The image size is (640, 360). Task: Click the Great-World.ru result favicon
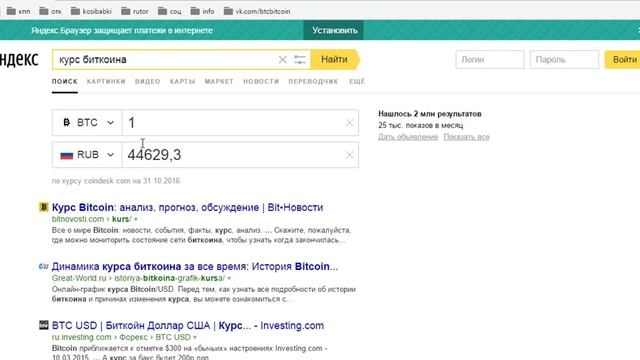pos(44,266)
